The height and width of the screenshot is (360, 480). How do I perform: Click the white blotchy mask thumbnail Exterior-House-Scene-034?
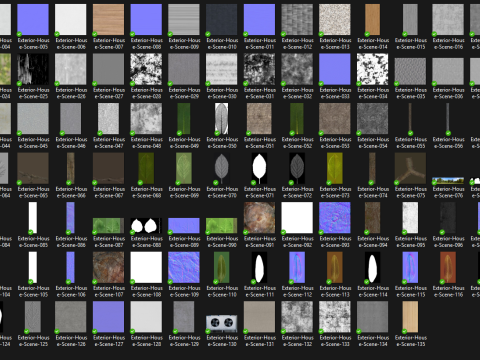[372, 69]
